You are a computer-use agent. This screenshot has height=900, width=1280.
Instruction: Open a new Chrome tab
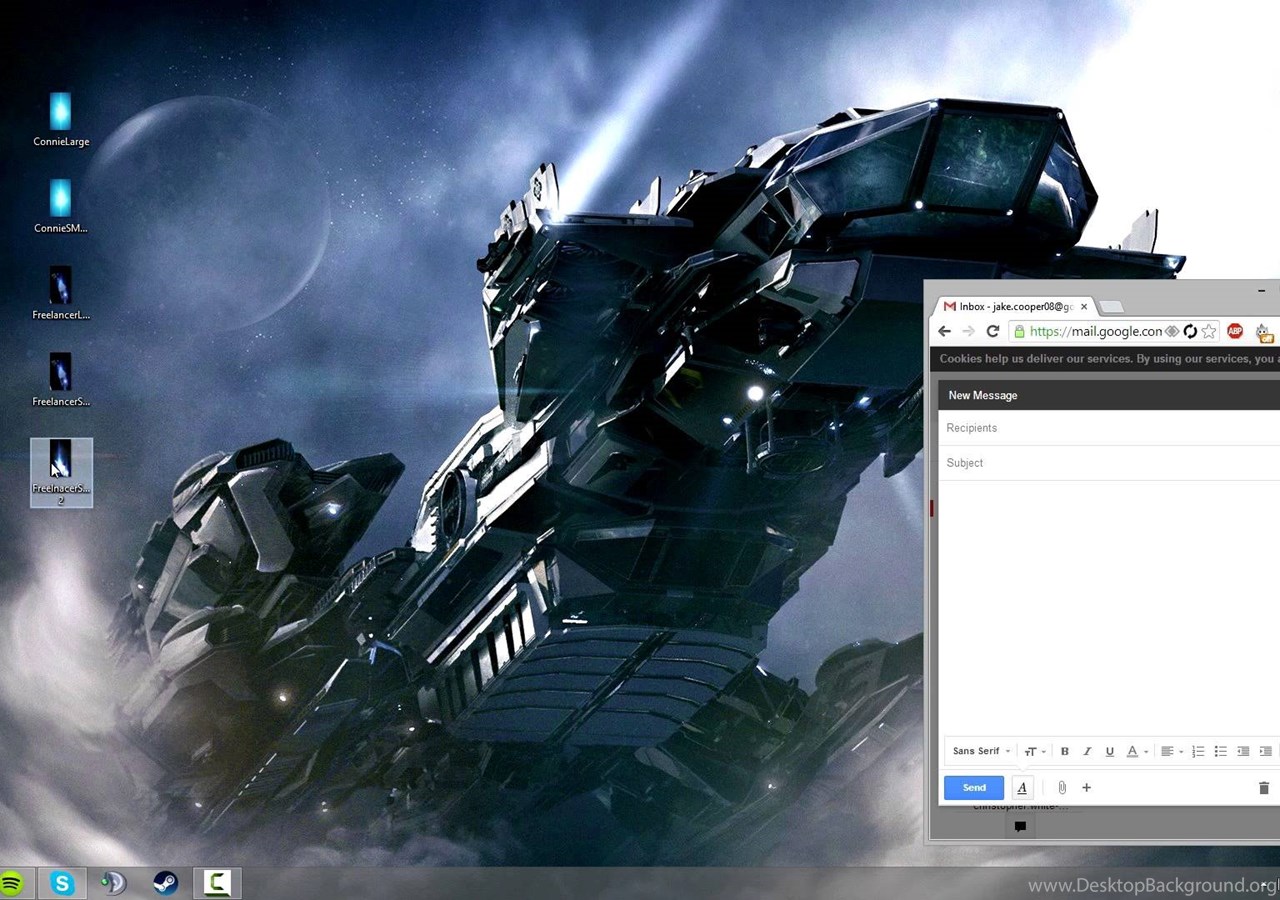[x=1111, y=307]
